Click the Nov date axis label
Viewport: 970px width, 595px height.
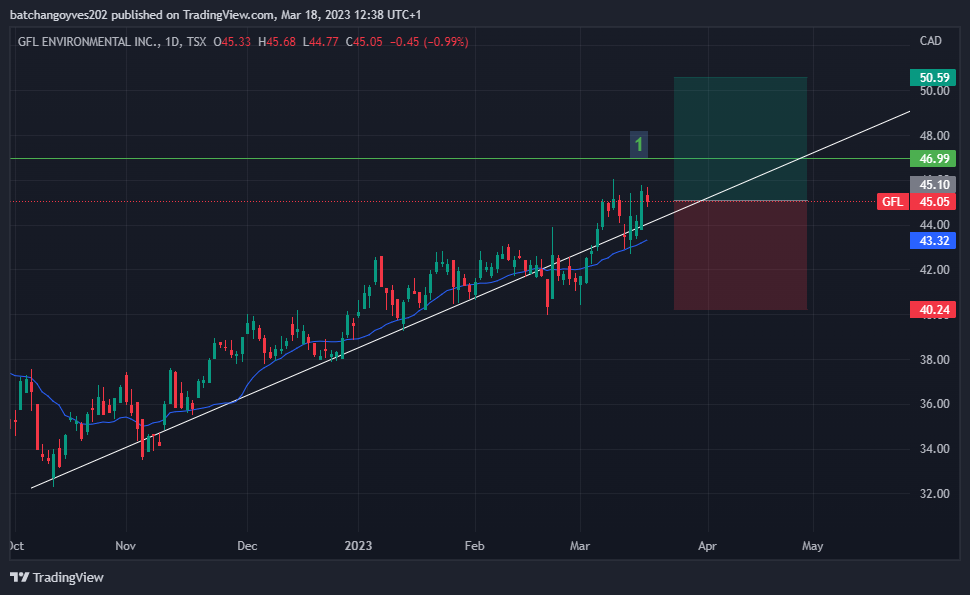pyautogui.click(x=126, y=546)
